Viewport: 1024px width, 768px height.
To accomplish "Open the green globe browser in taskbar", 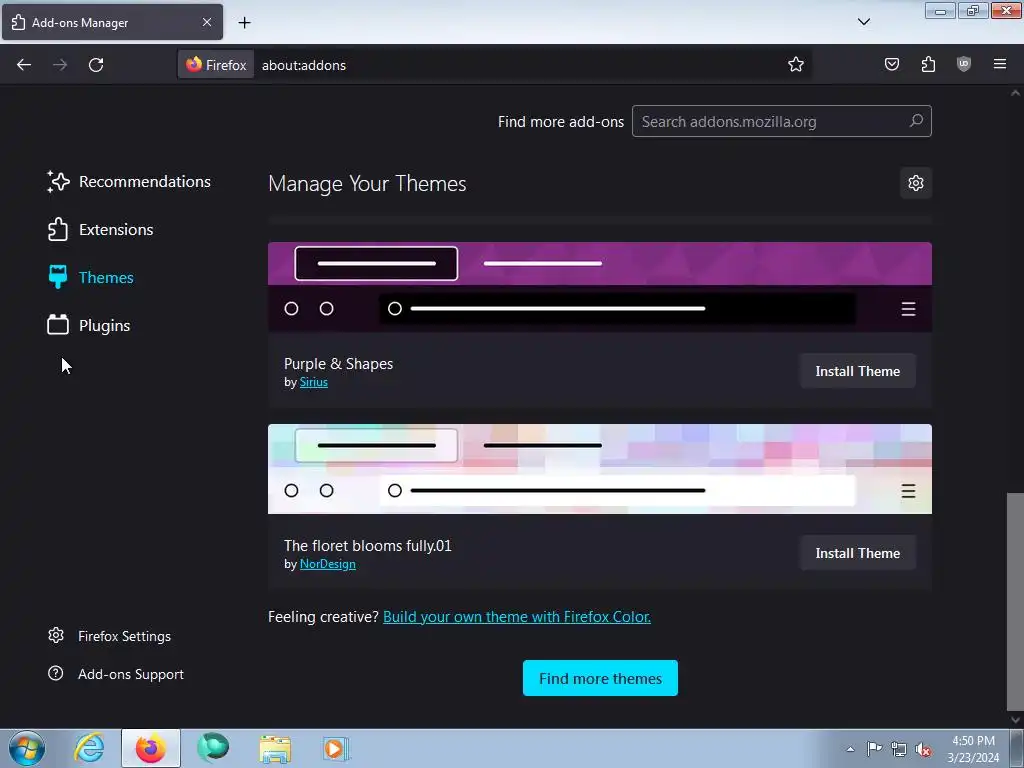I will (213, 748).
